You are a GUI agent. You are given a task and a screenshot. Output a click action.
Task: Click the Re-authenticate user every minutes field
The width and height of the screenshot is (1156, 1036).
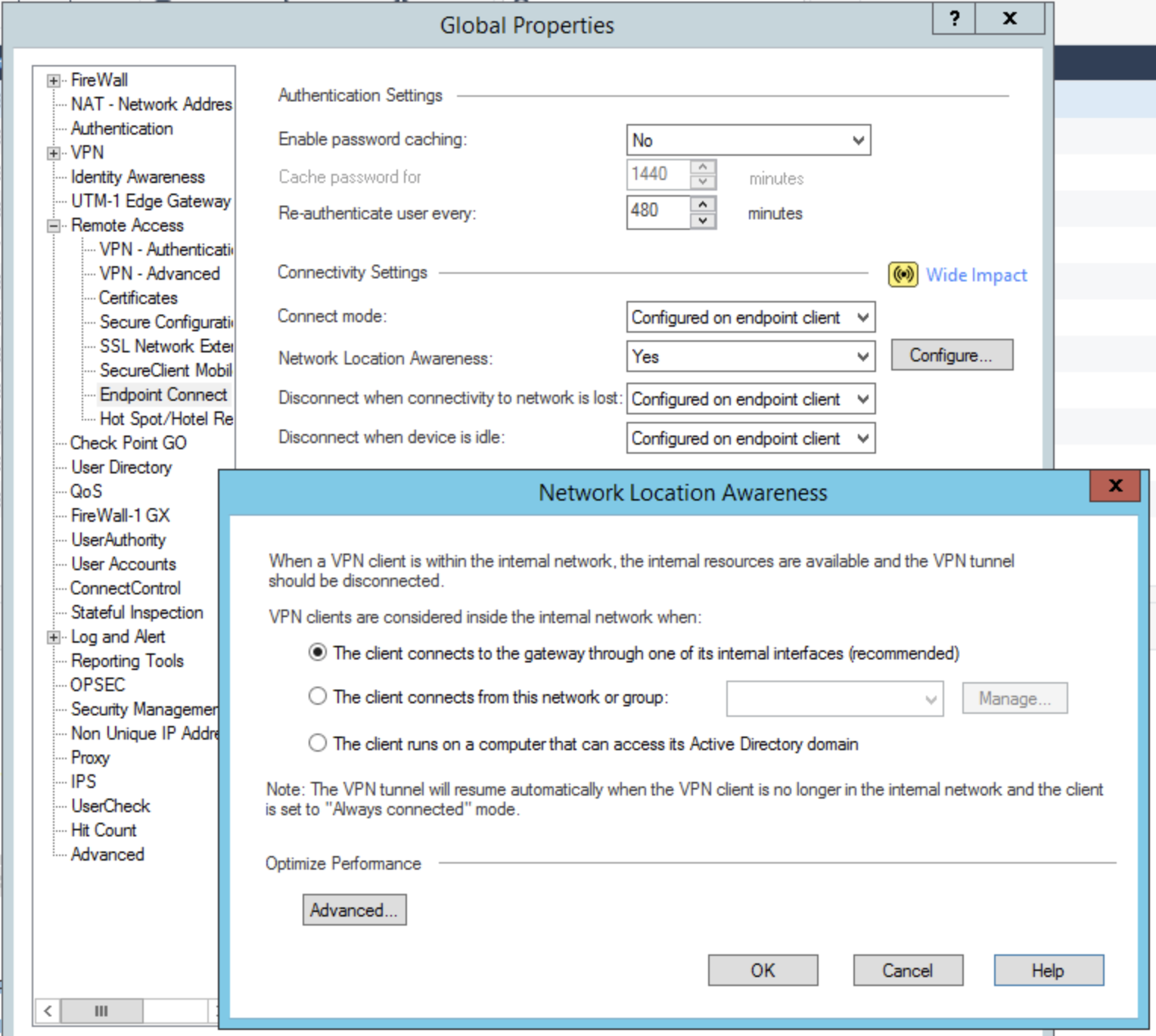659,212
